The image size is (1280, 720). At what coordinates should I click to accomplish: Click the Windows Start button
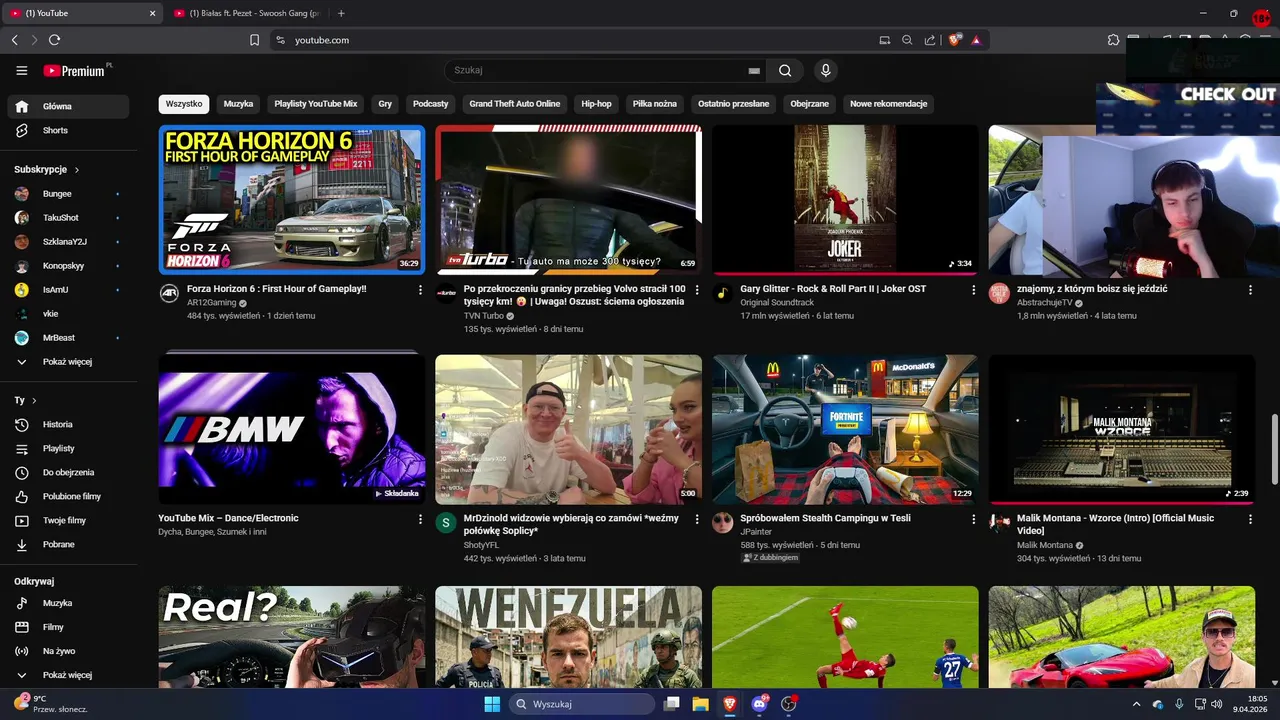click(x=492, y=704)
